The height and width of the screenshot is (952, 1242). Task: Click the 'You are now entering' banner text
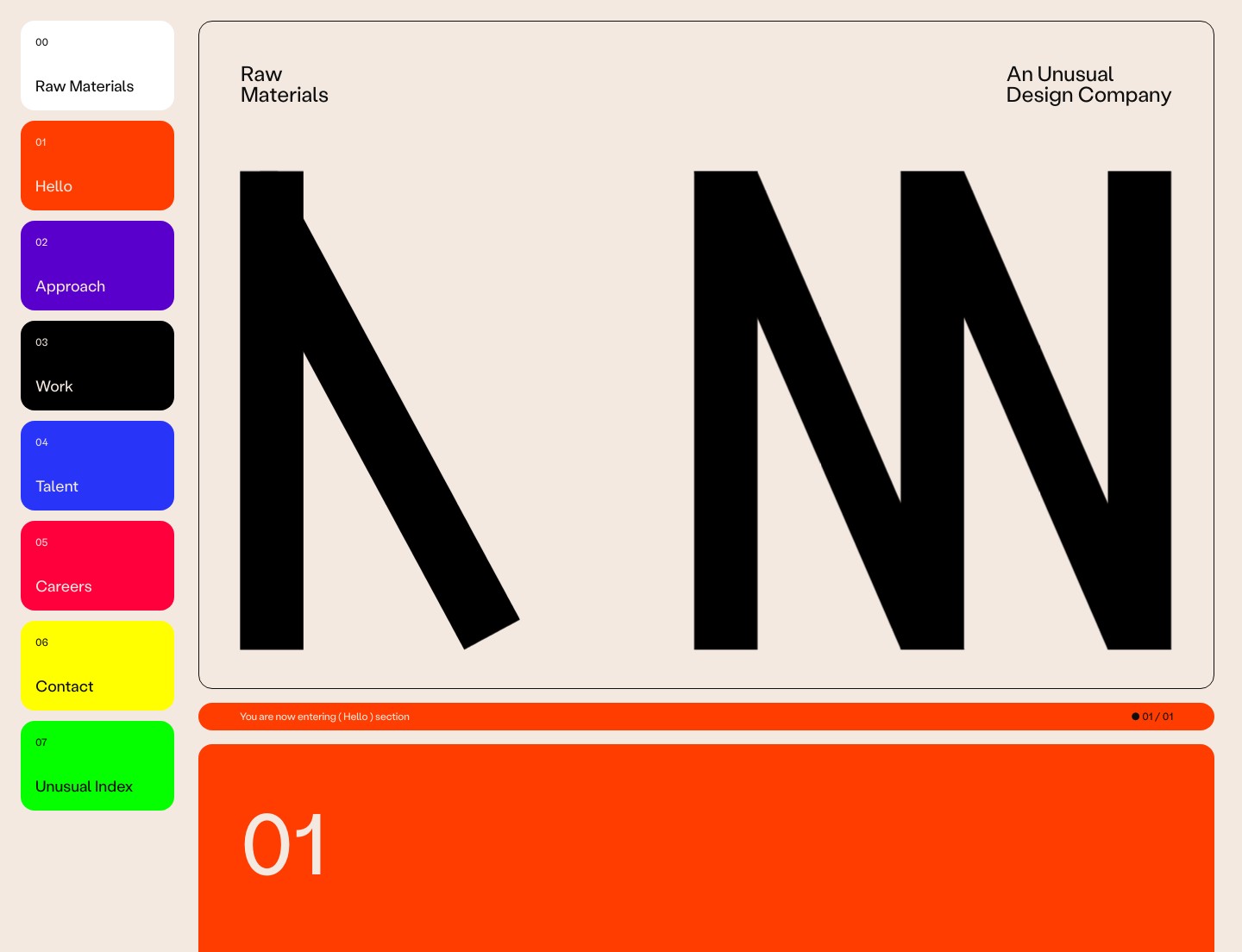[324, 717]
